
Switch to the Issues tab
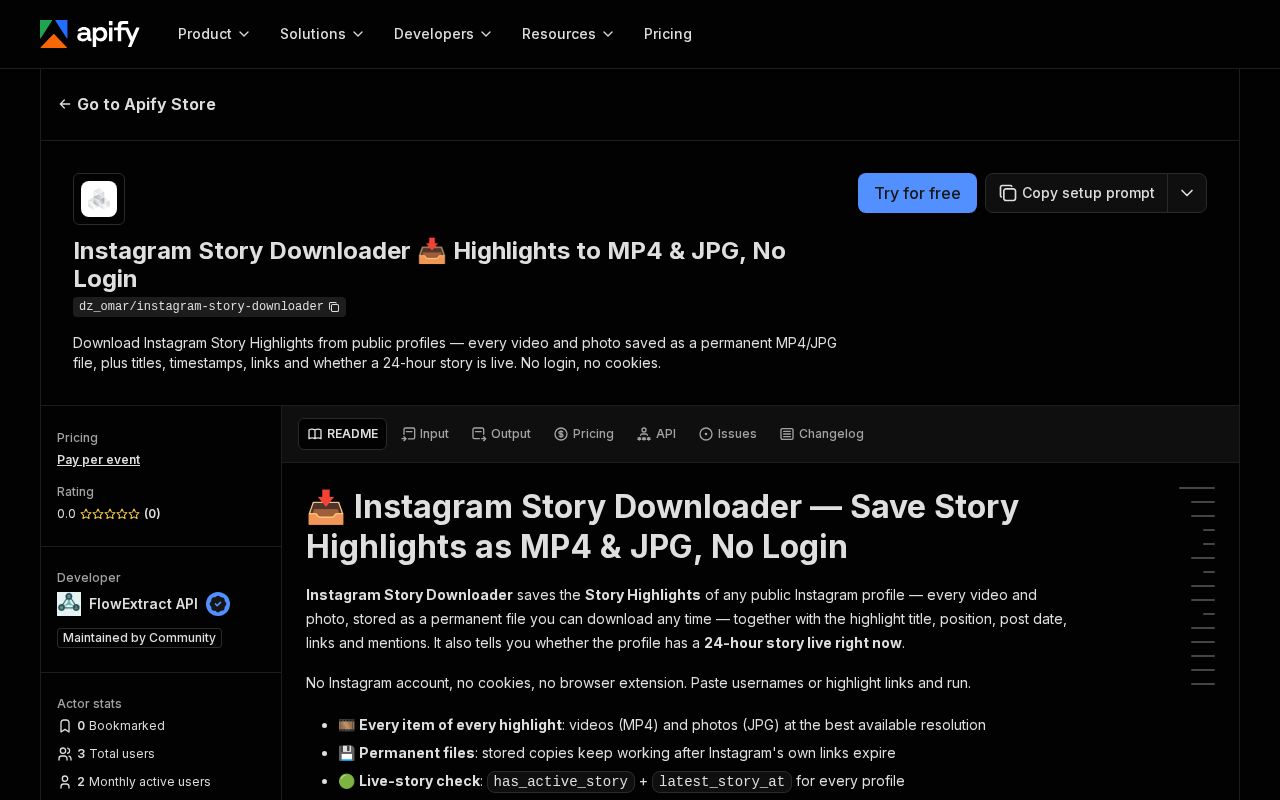click(x=728, y=434)
